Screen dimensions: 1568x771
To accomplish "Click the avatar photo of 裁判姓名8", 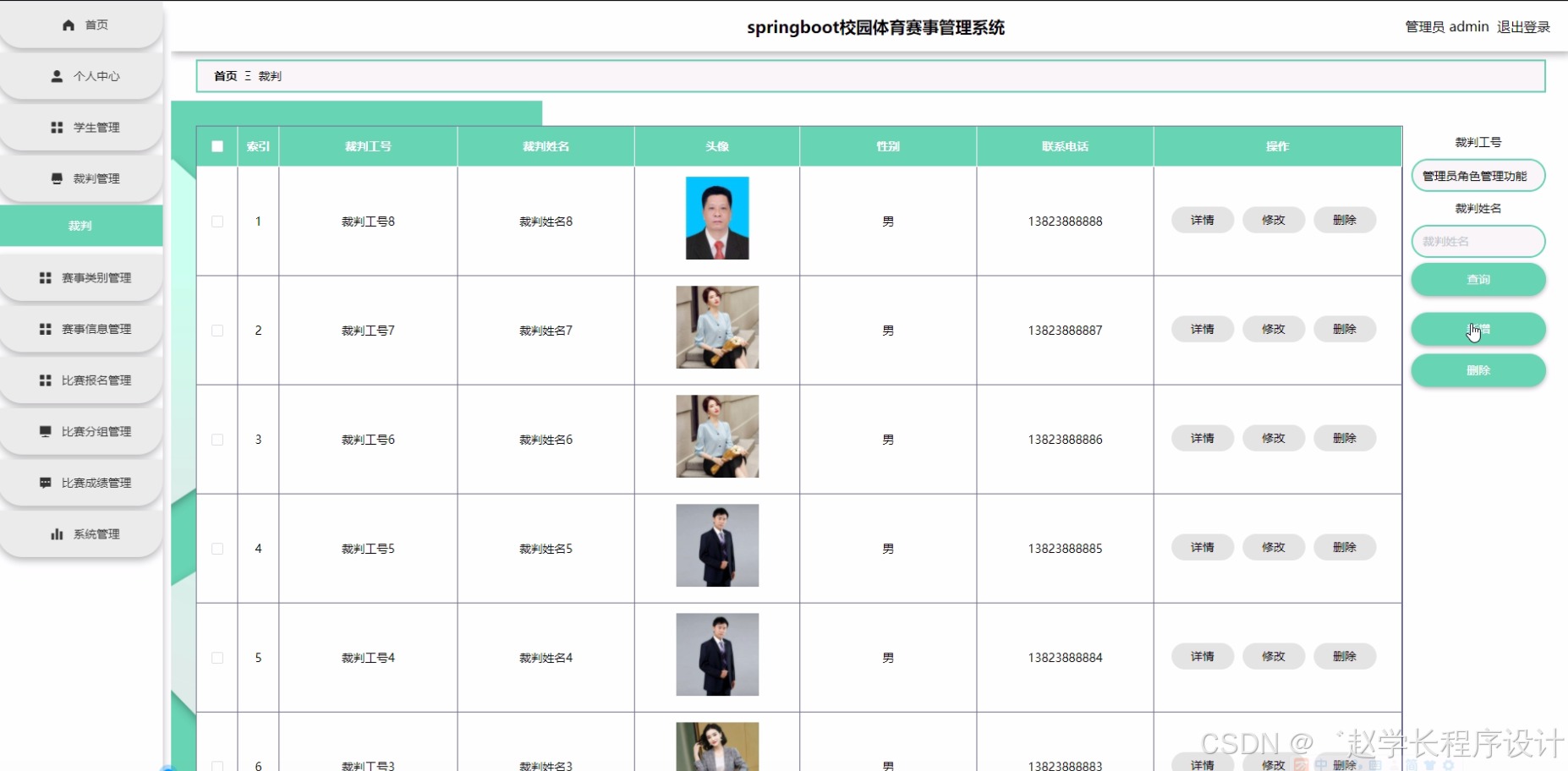I will (717, 218).
